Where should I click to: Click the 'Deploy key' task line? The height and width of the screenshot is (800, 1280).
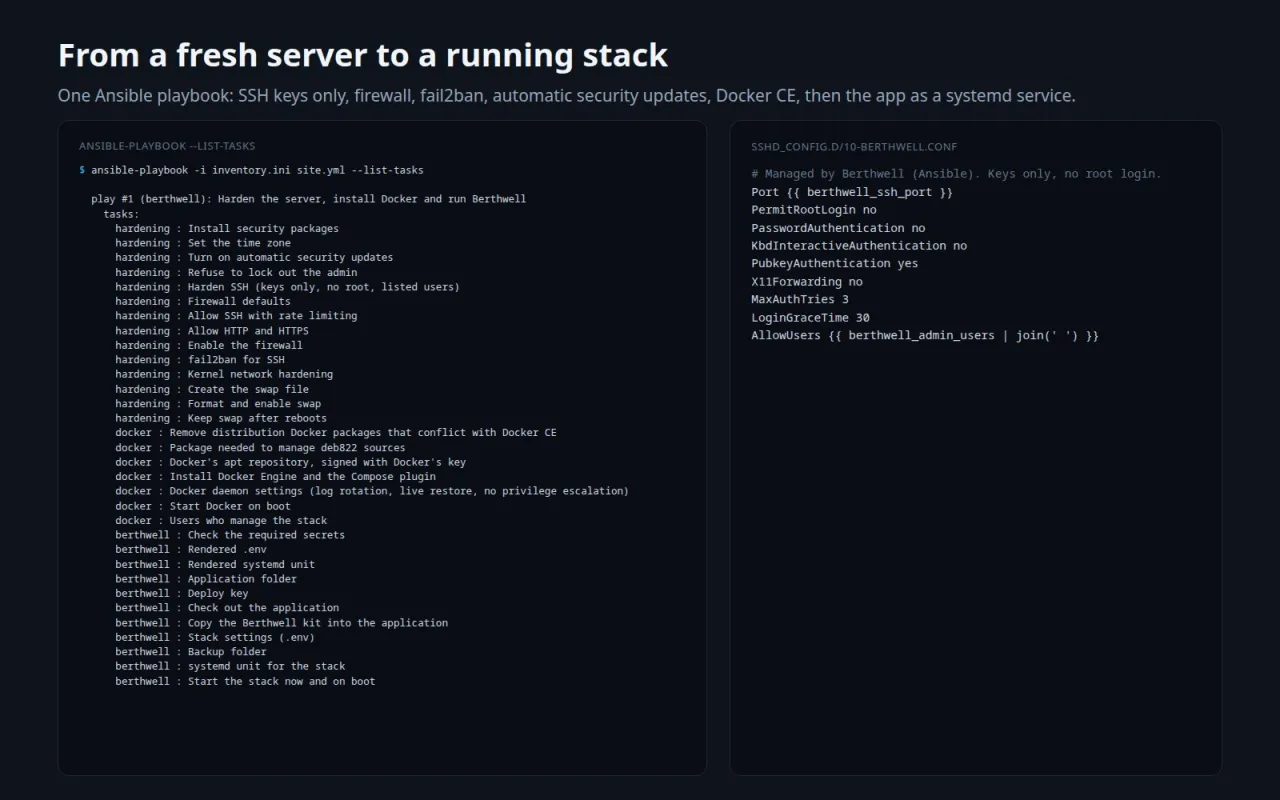[182, 593]
